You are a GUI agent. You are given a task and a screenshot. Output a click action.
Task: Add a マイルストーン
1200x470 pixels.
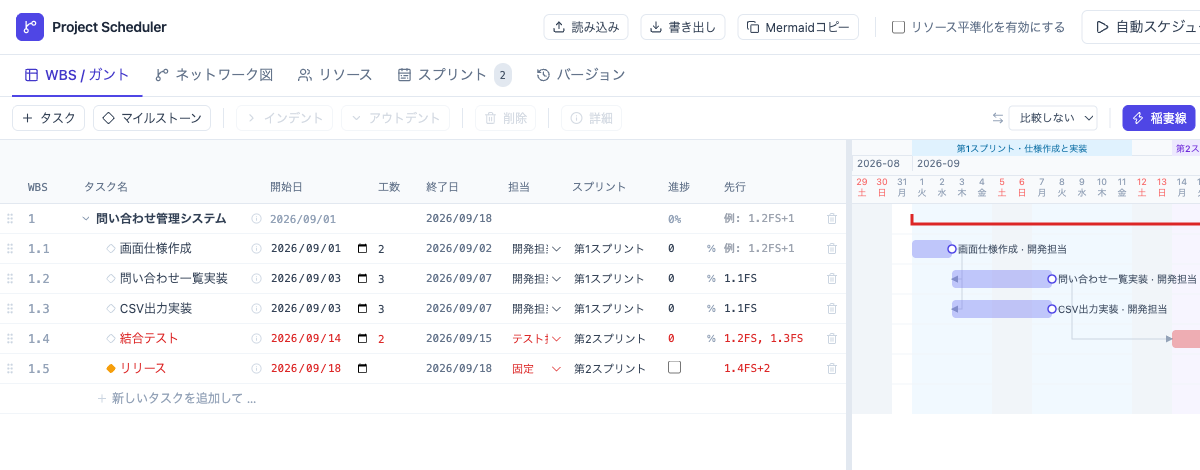(x=152, y=118)
